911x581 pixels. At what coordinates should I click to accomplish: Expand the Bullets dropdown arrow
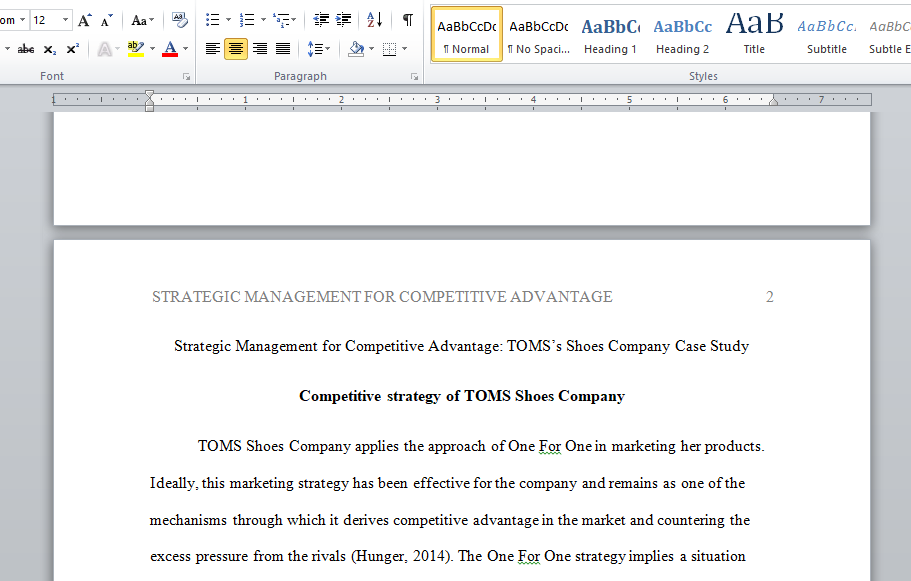click(228, 20)
